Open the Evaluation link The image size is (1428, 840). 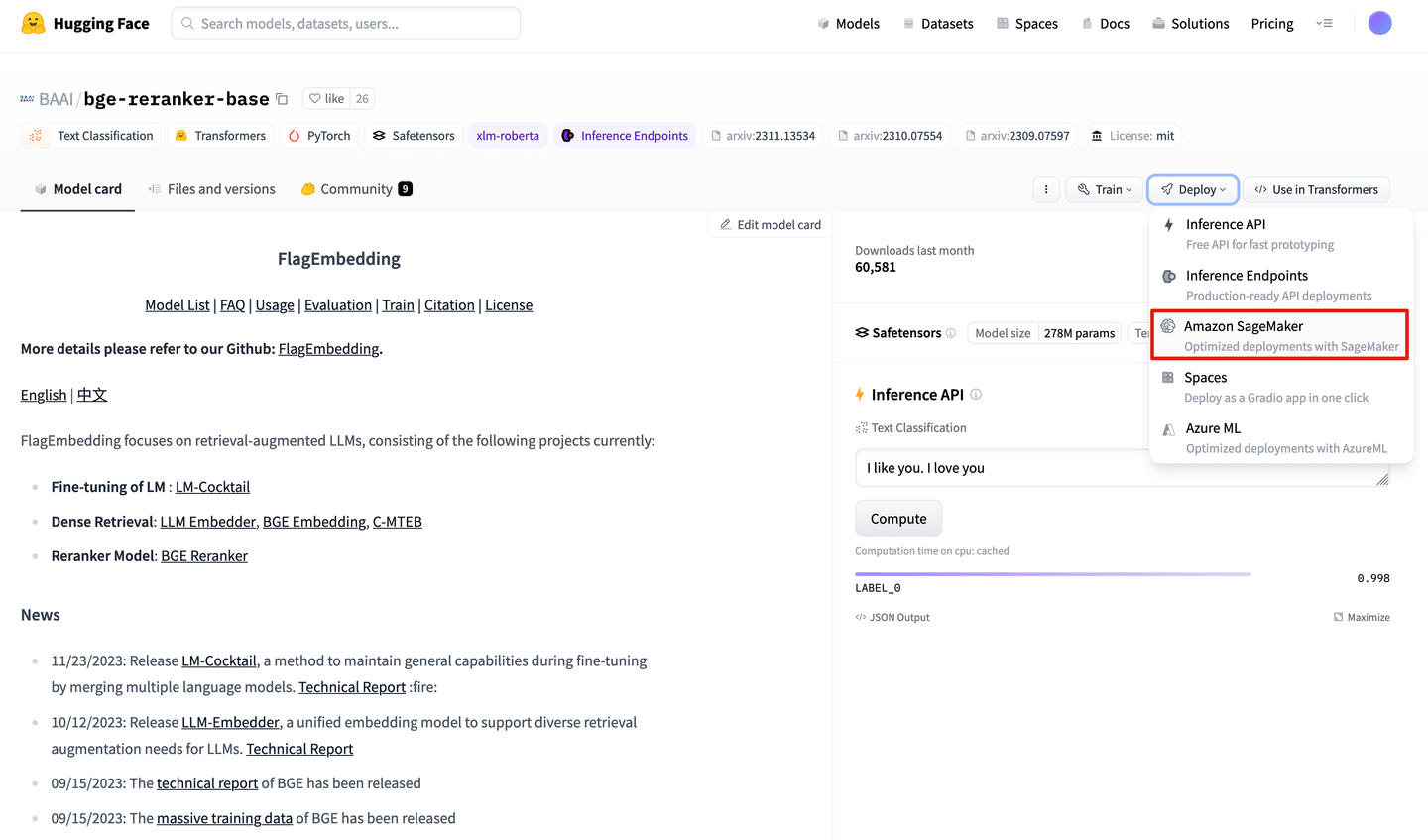coord(338,305)
